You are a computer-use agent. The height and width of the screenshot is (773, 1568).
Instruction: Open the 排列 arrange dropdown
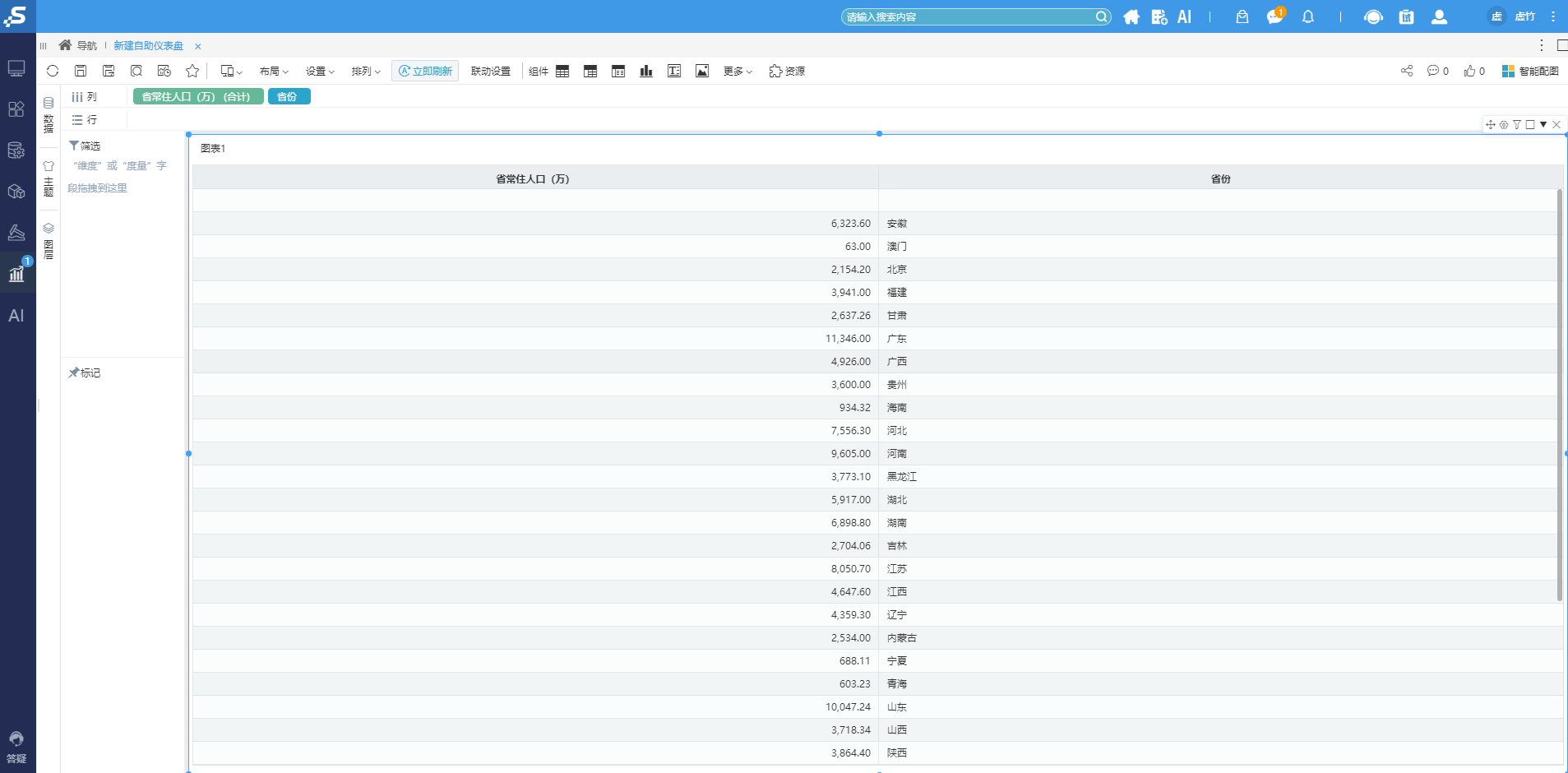(x=366, y=72)
